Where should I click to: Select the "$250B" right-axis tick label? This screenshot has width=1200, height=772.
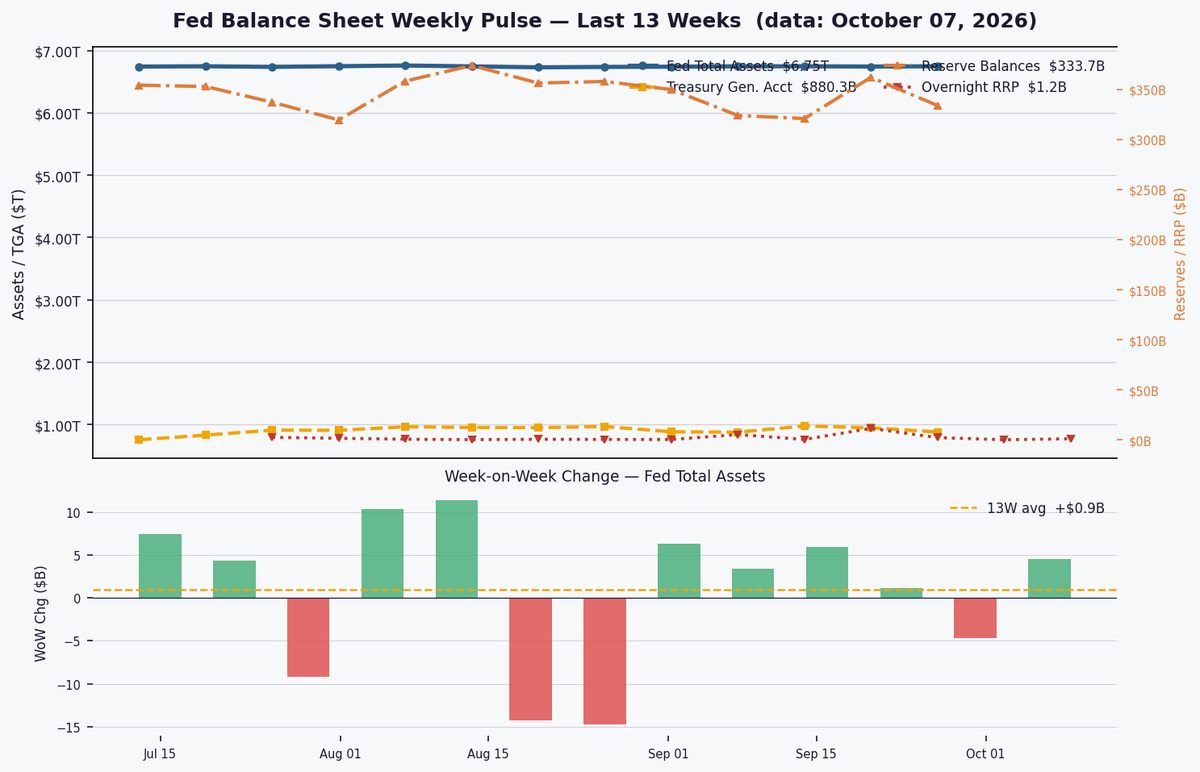1147,191
